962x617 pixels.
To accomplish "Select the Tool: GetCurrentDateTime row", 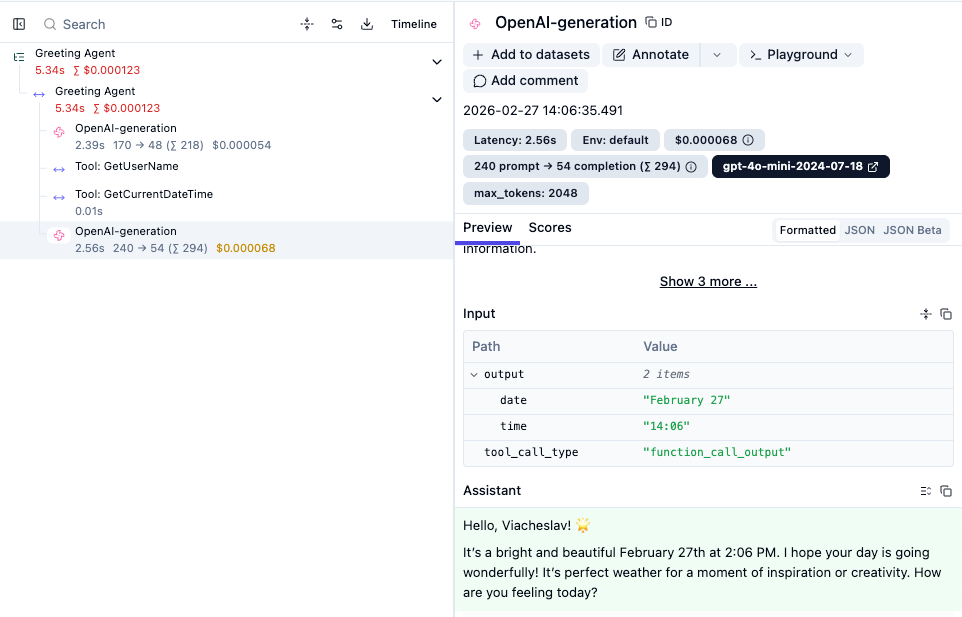I will click(227, 202).
